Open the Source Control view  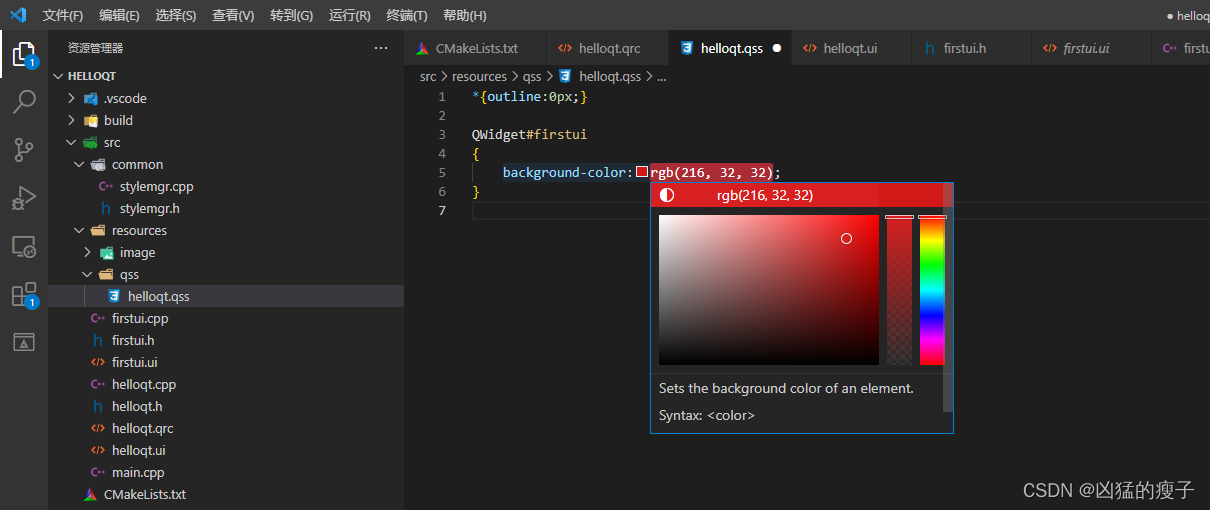(24, 150)
